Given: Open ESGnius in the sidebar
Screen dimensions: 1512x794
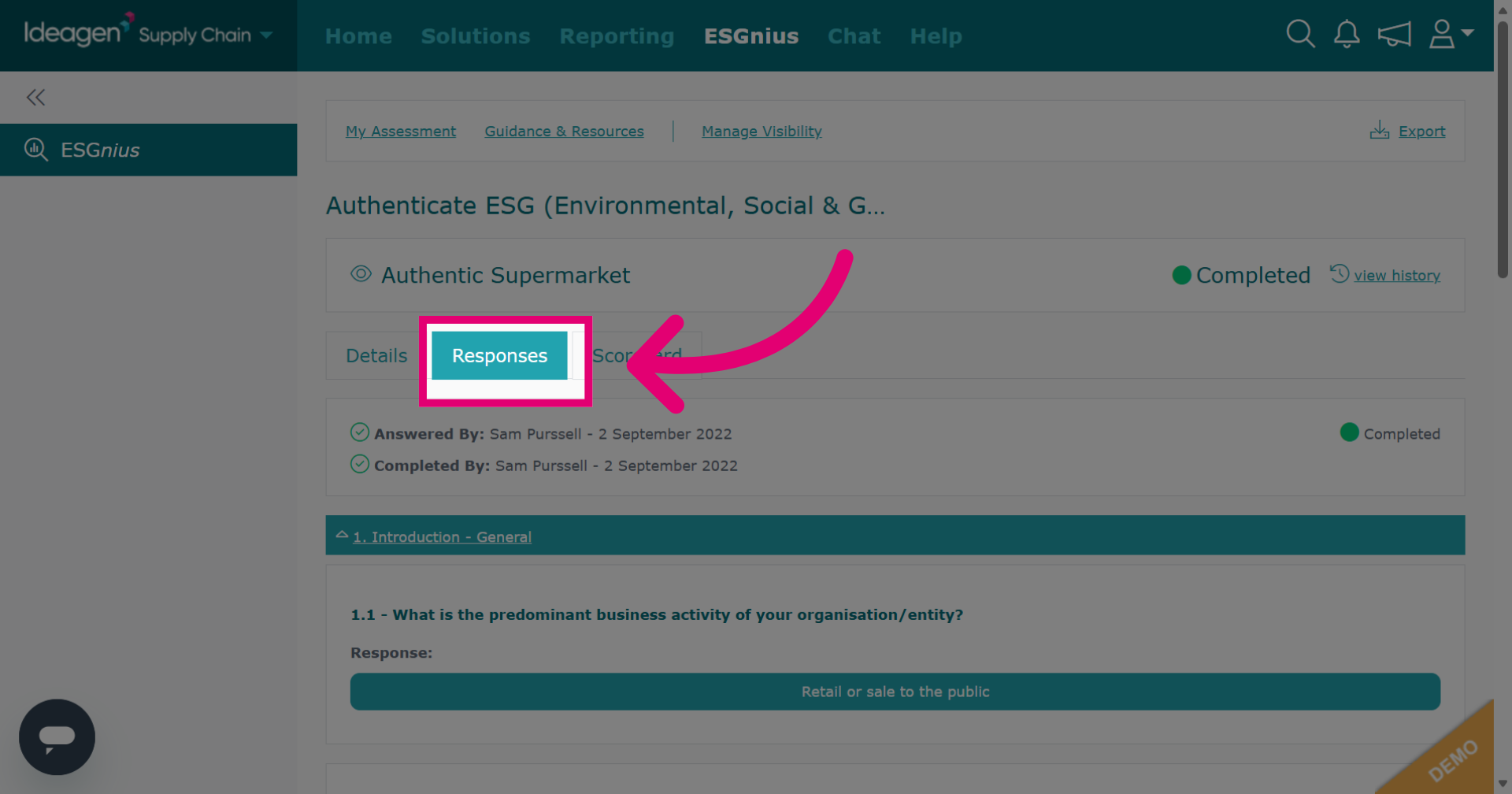Looking at the screenshot, I should click(148, 150).
